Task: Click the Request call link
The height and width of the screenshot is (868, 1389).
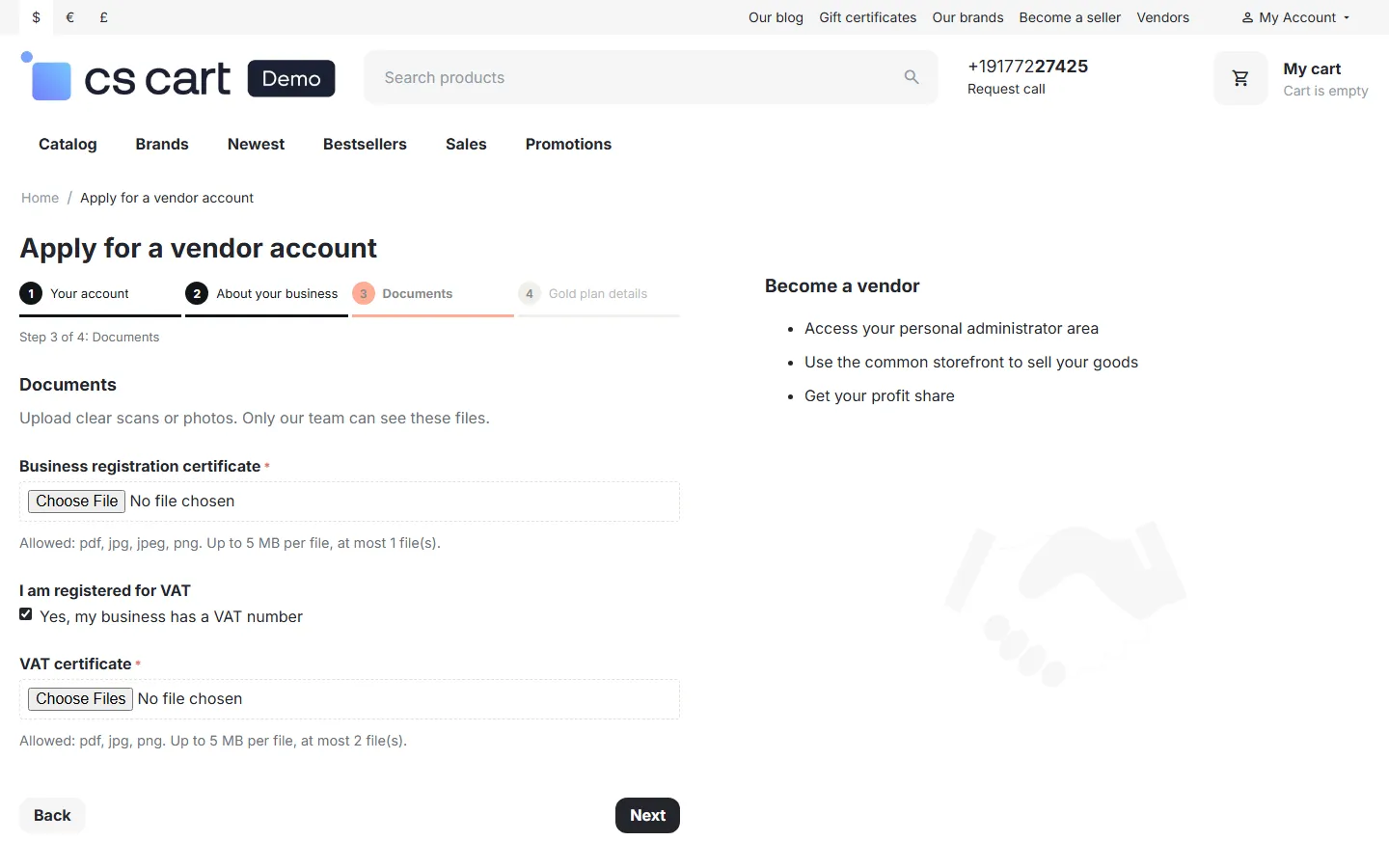Action: coord(1006,89)
